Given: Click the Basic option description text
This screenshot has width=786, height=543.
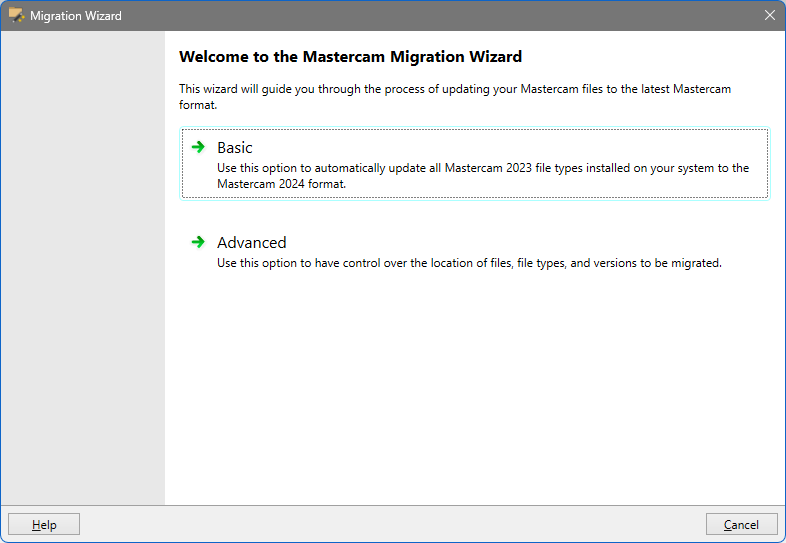Looking at the screenshot, I should pos(483,176).
